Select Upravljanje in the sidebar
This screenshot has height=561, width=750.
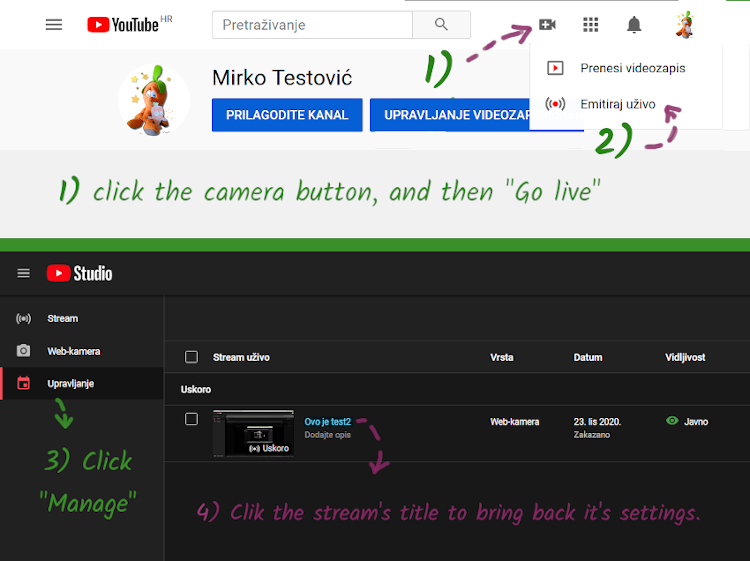tap(71, 383)
